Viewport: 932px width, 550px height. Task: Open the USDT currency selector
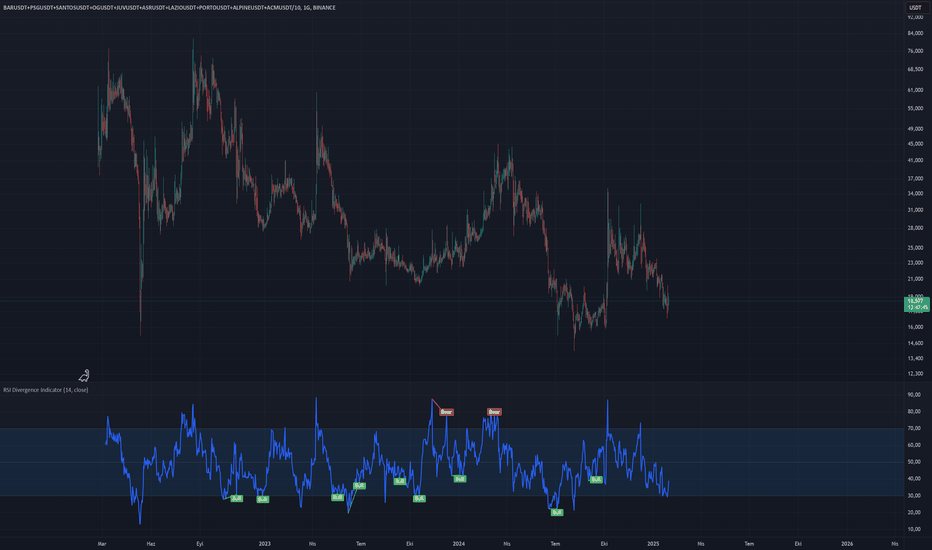pyautogui.click(x=915, y=8)
